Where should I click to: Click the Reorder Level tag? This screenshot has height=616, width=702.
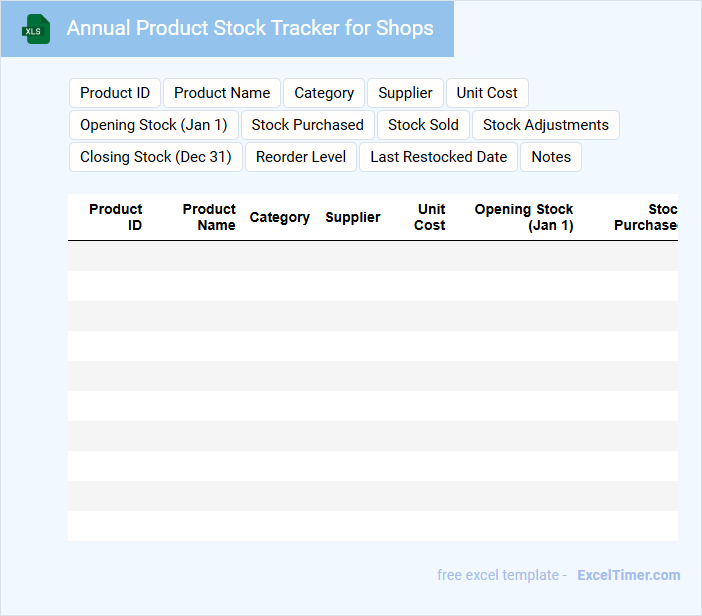click(301, 157)
